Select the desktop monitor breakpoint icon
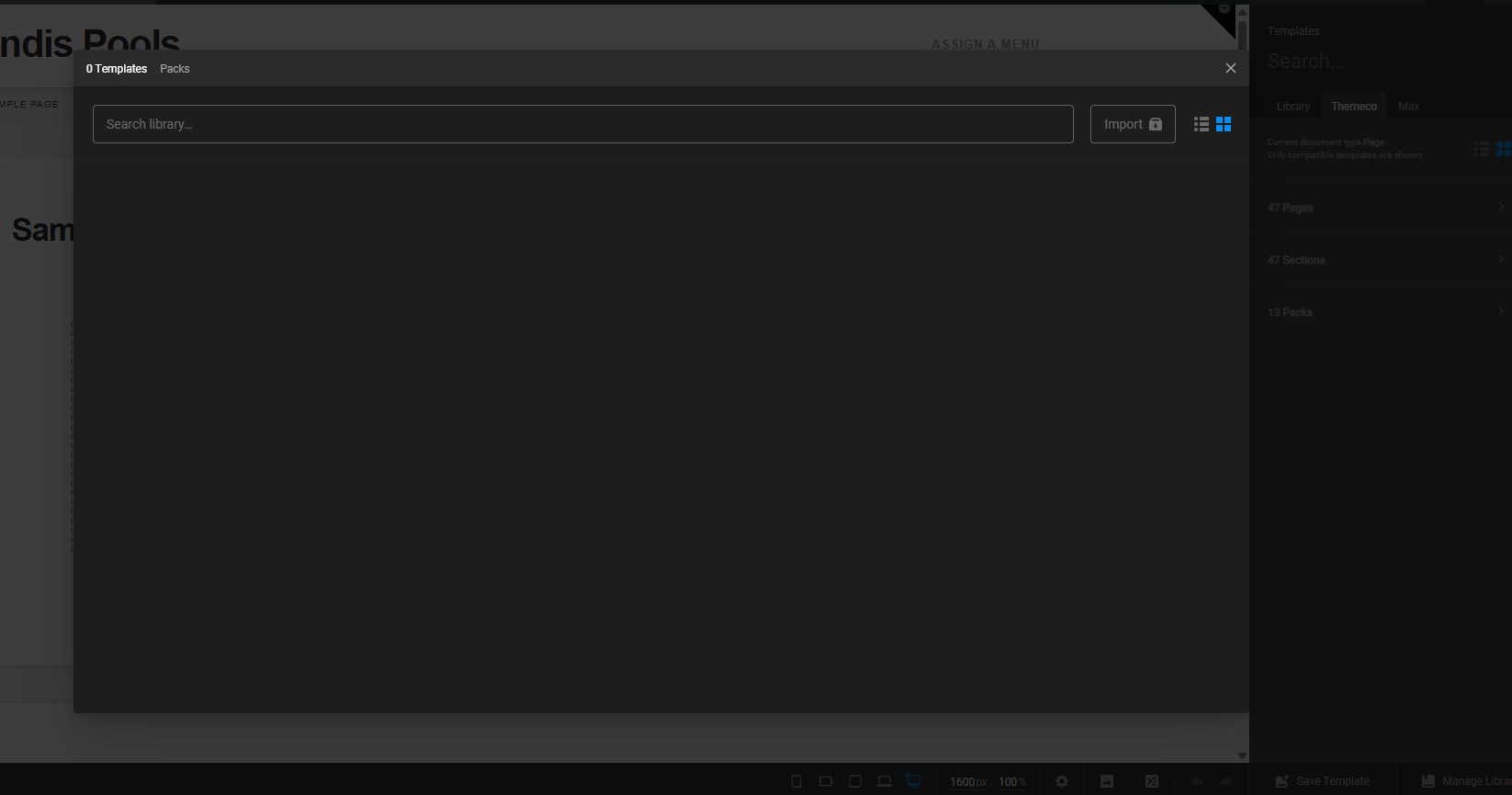1512x795 pixels. 913,781
